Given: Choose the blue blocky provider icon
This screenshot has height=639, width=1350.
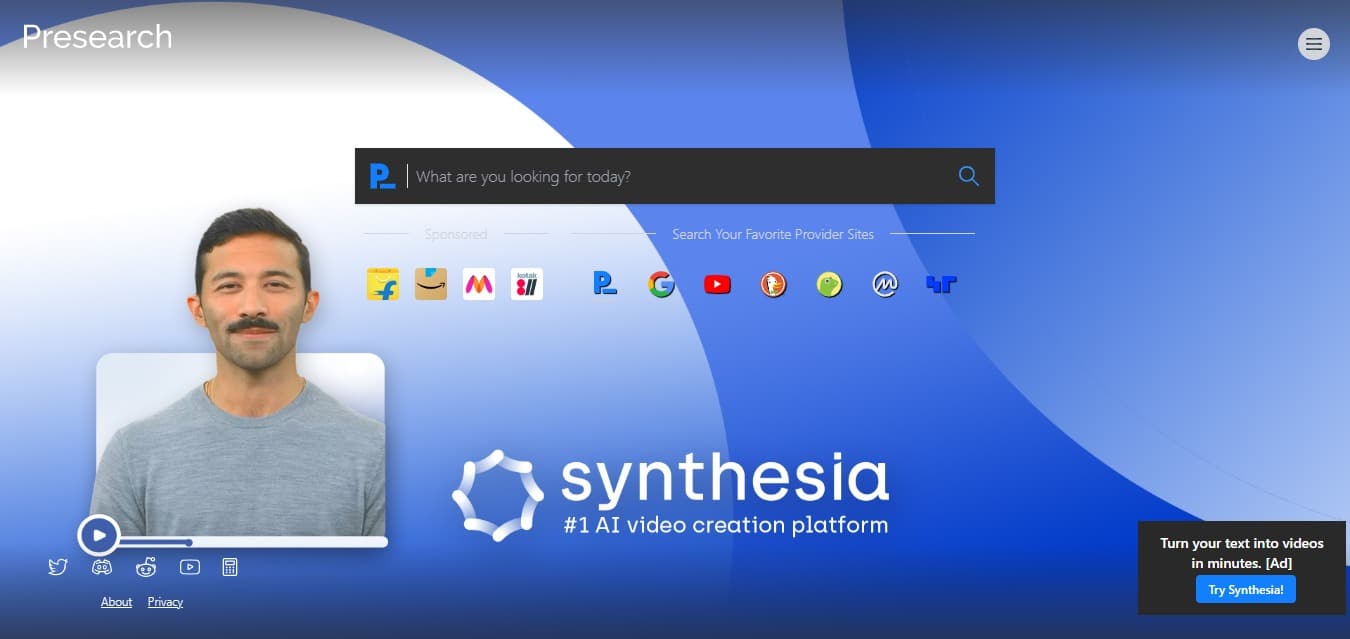Looking at the screenshot, I should point(941,285).
